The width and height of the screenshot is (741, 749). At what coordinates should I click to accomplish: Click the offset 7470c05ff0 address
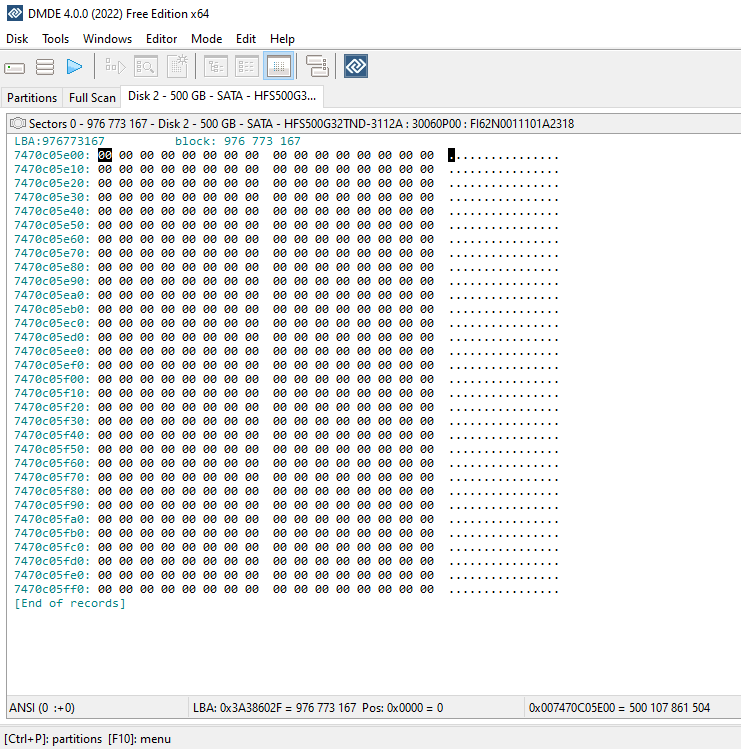[x=52, y=589]
